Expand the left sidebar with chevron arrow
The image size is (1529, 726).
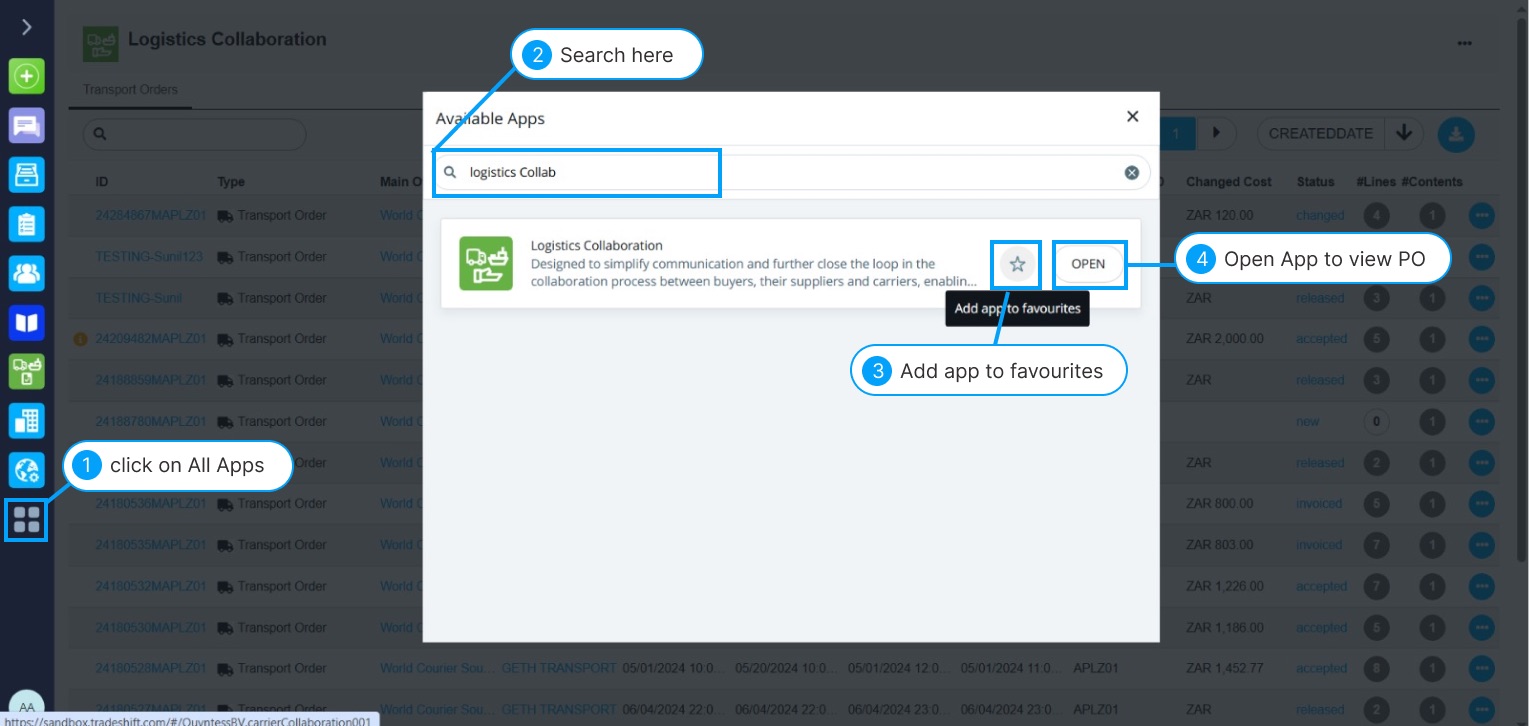[x=27, y=27]
